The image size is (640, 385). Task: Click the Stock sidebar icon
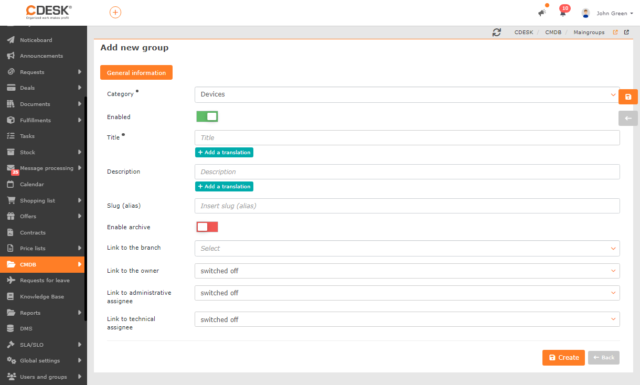point(11,152)
